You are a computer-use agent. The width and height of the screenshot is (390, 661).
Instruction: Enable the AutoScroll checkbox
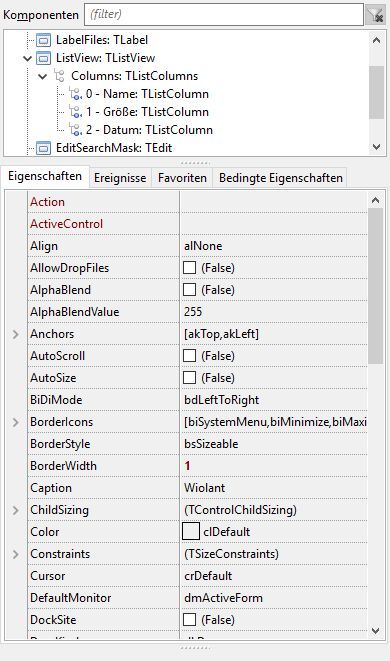(x=189, y=356)
